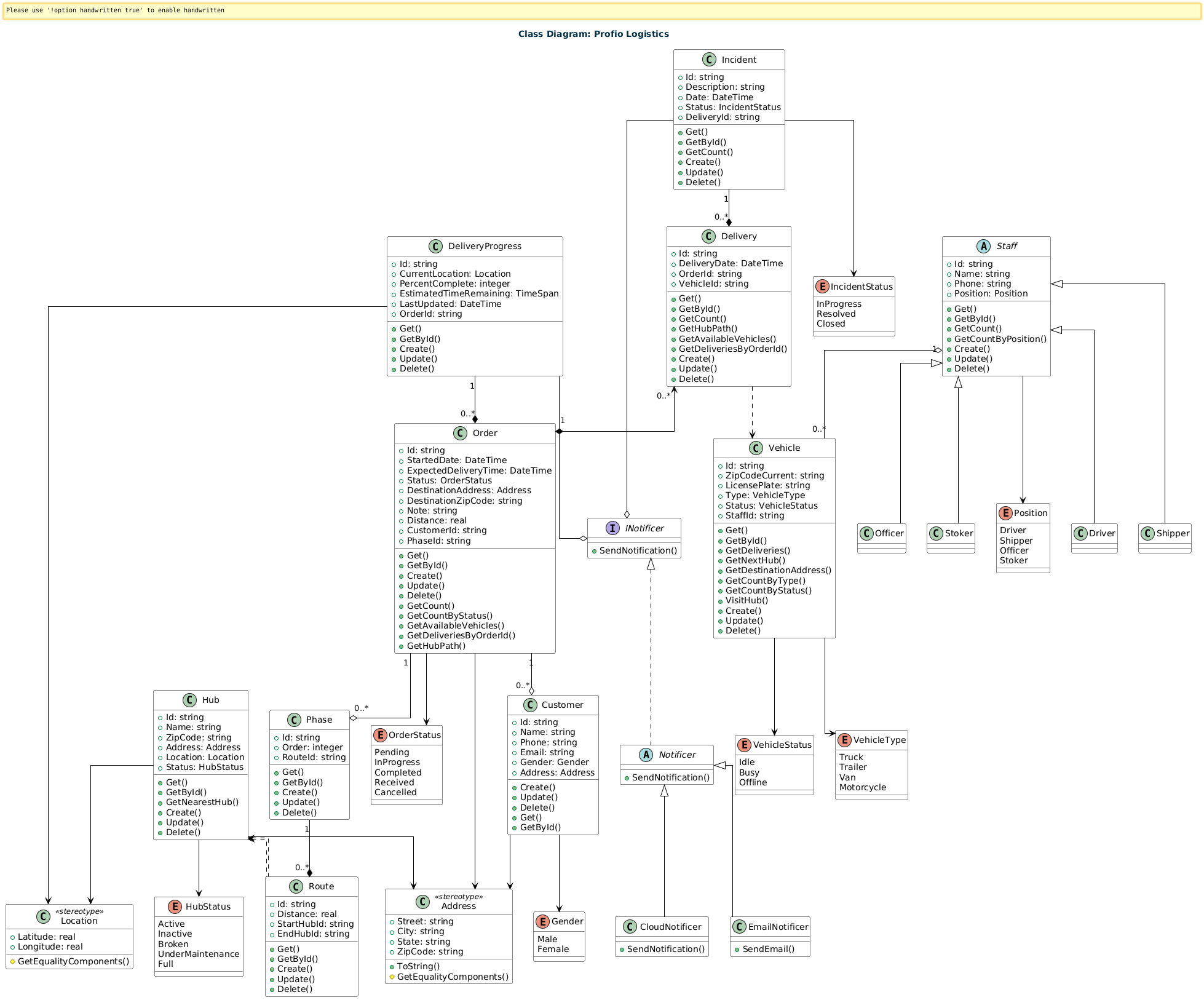Viewport: 1204px width, 1000px height.
Task: Click Motorcycle value in VehicleType
Action: click(x=863, y=787)
